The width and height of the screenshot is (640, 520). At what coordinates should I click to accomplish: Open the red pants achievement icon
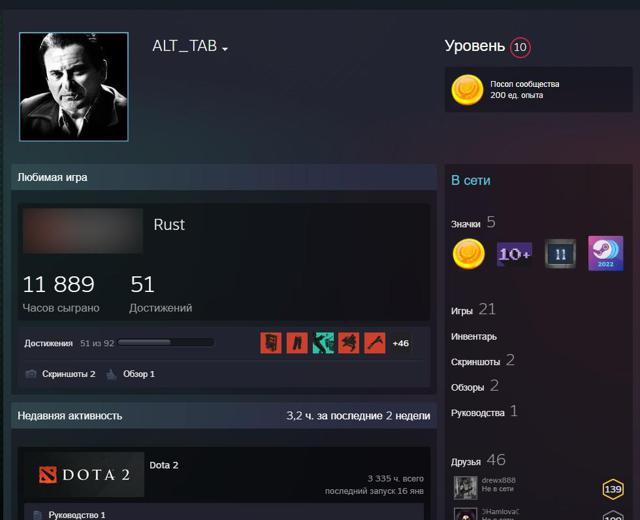297,343
